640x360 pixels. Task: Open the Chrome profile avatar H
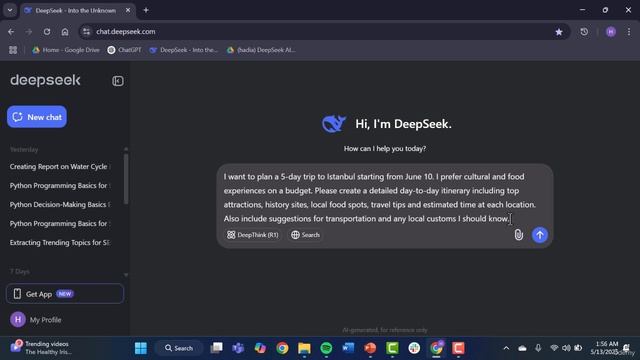[x=611, y=32]
